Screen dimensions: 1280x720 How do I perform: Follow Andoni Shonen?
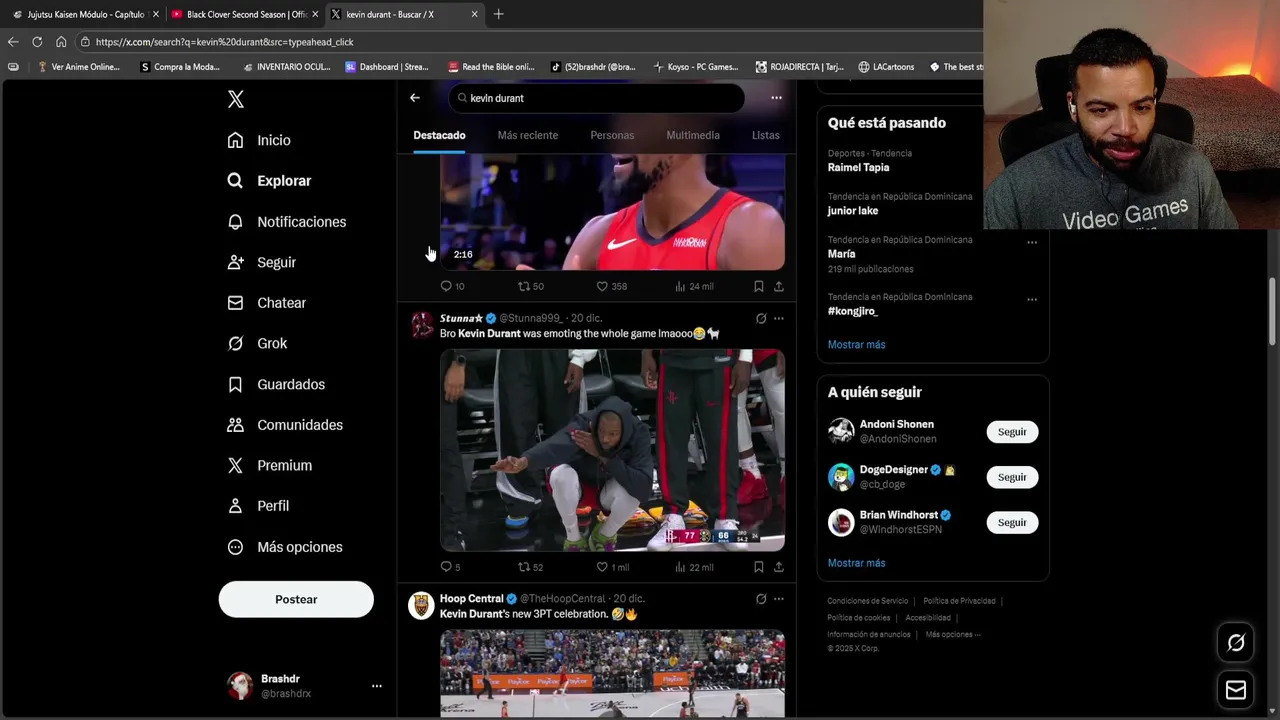click(1012, 432)
